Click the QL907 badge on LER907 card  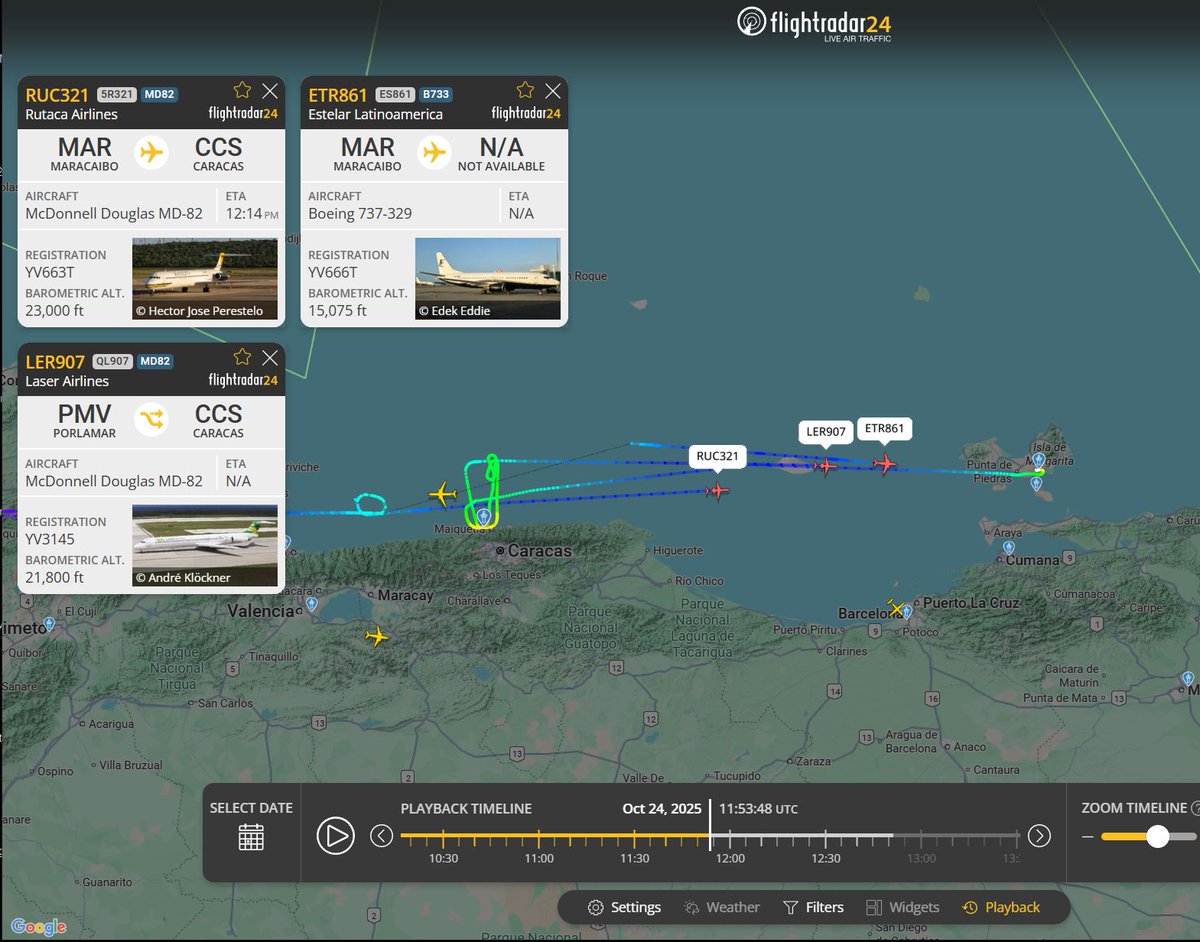(113, 361)
